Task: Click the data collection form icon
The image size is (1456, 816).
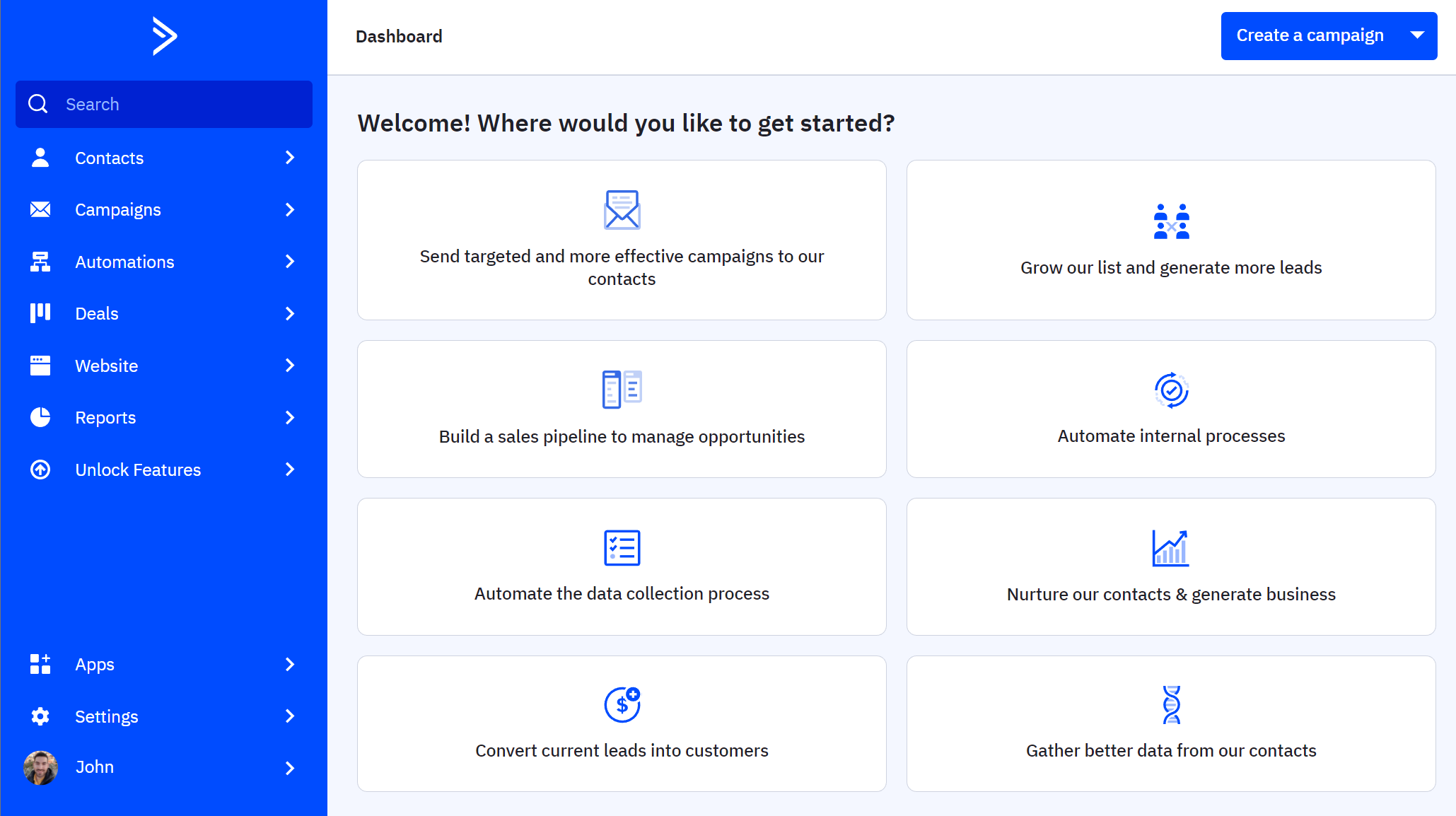Action: [x=621, y=548]
